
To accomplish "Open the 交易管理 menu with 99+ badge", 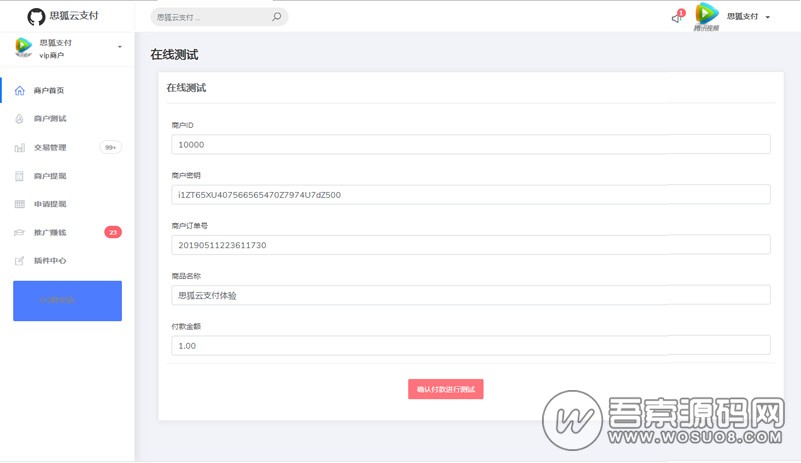I will pyautogui.click(x=50, y=148).
